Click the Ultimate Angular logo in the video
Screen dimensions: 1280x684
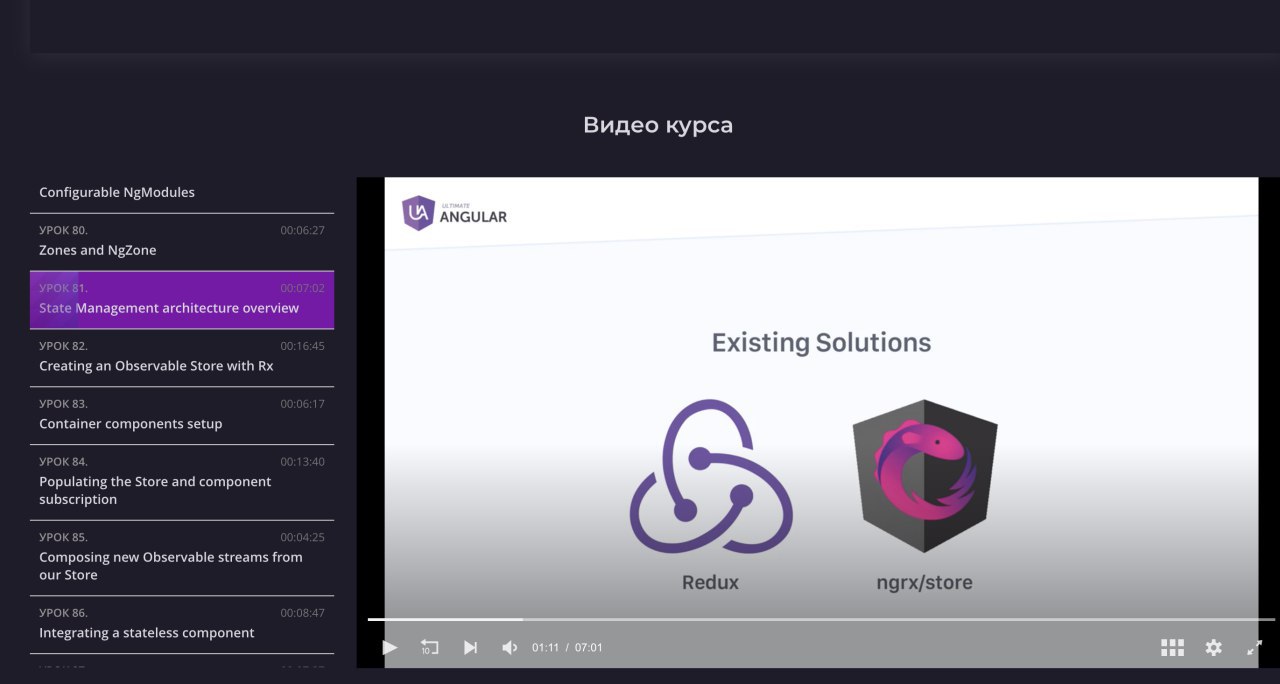(x=455, y=213)
